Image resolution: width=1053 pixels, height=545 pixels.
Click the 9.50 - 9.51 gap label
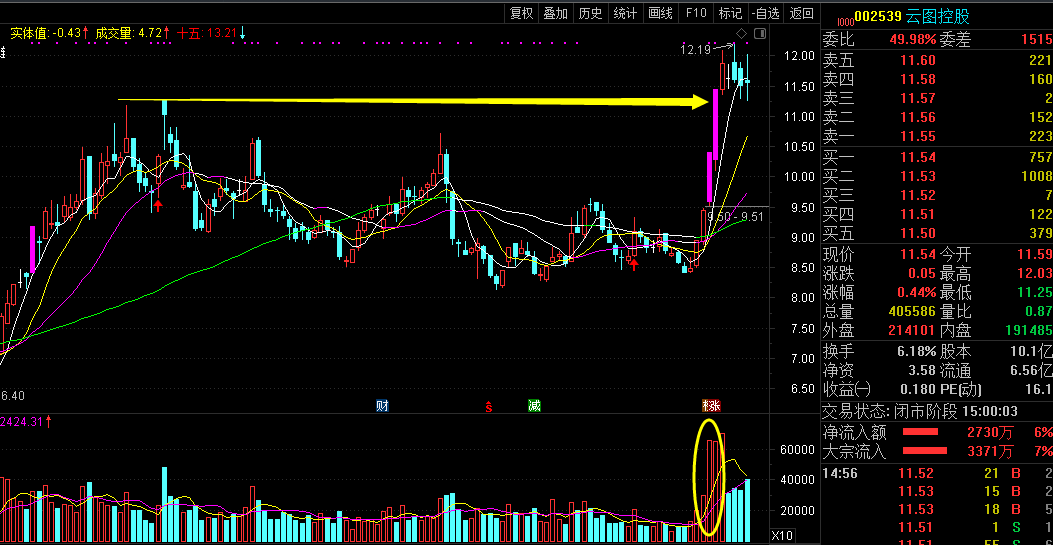[735, 217]
